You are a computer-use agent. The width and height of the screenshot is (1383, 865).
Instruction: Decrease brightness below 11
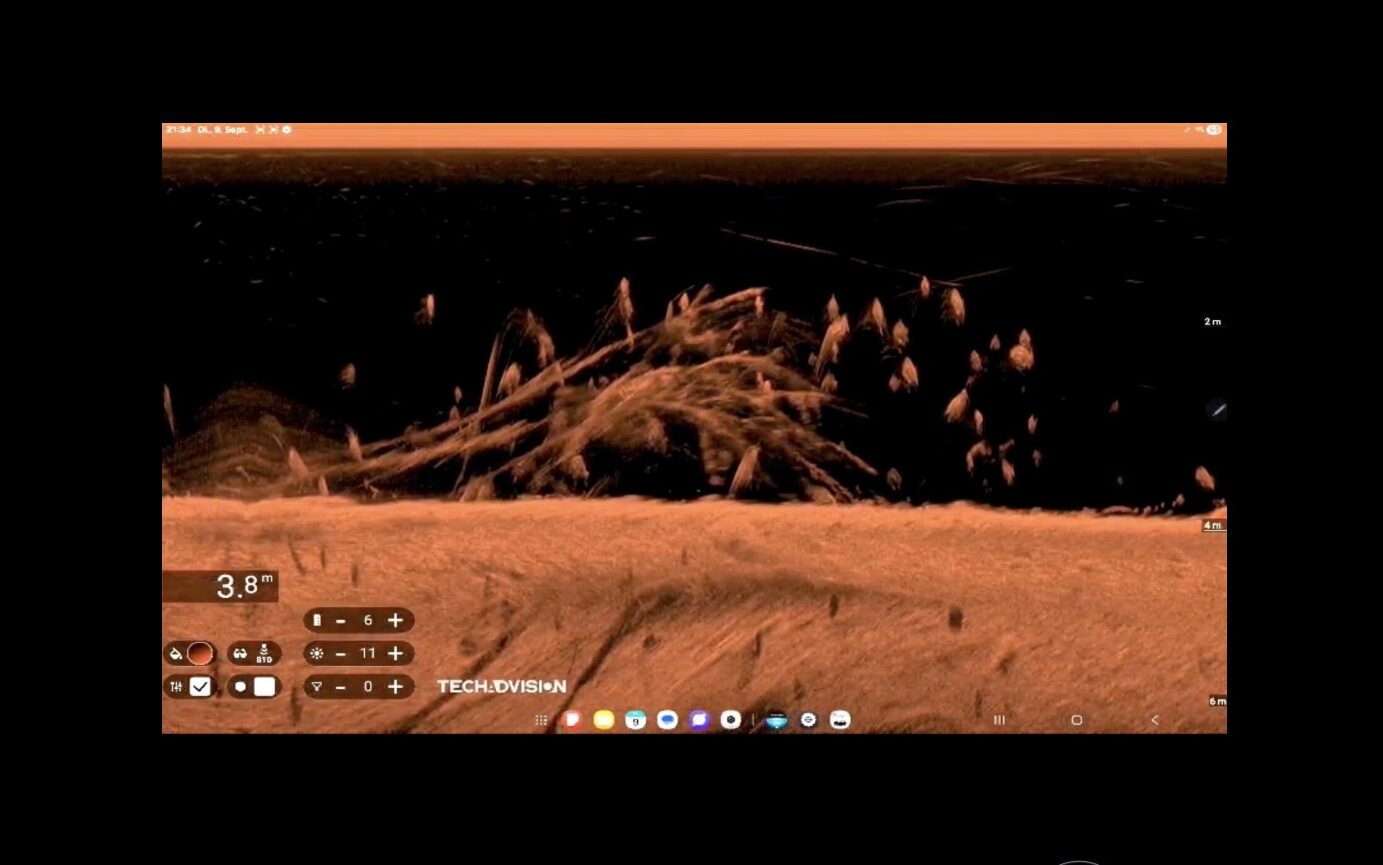[341, 654]
